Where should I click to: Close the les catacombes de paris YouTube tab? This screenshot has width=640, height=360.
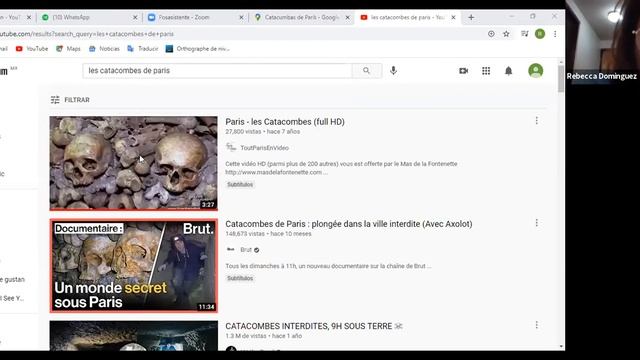(x=453, y=17)
